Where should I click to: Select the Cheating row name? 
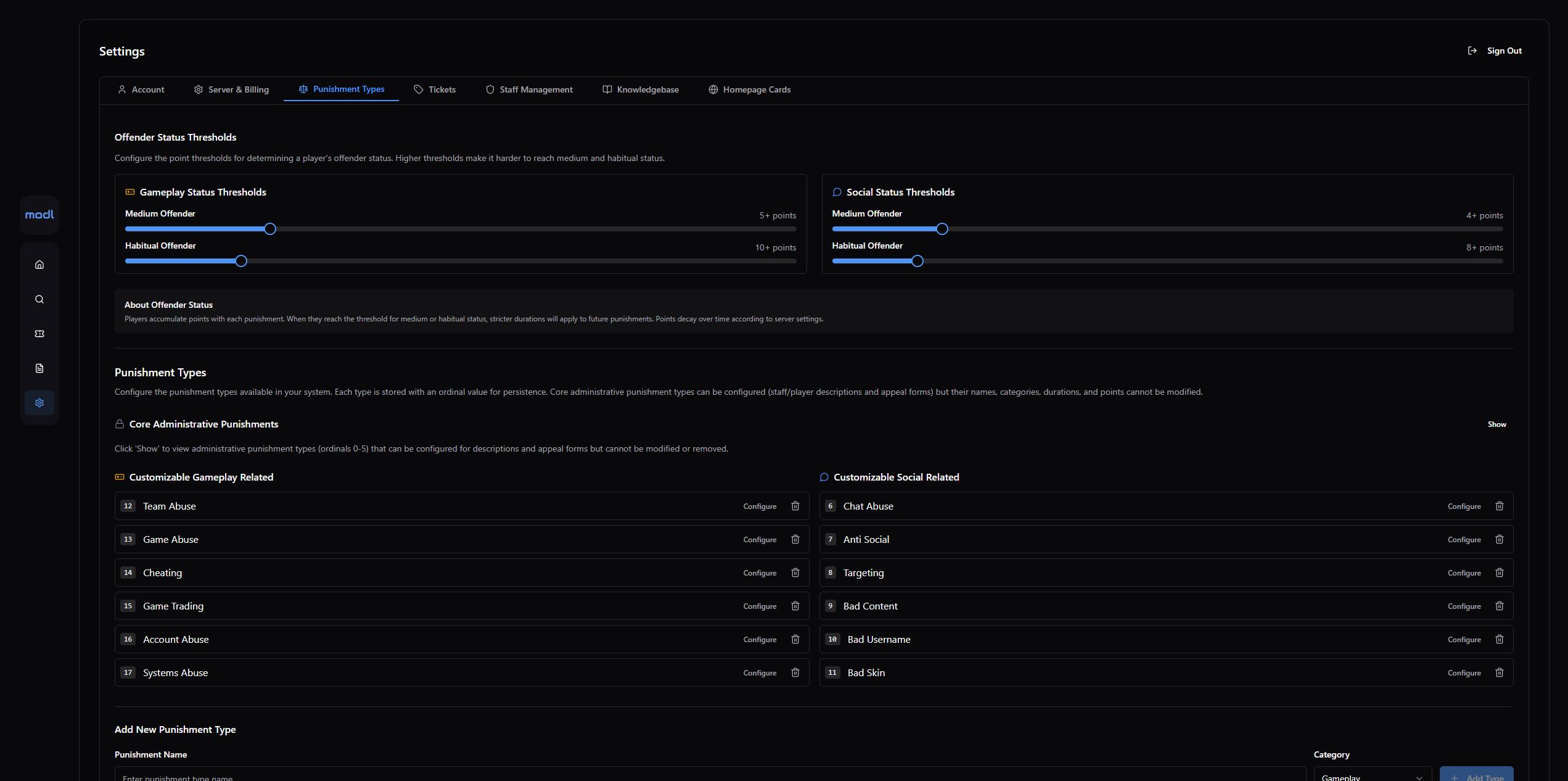tap(163, 573)
